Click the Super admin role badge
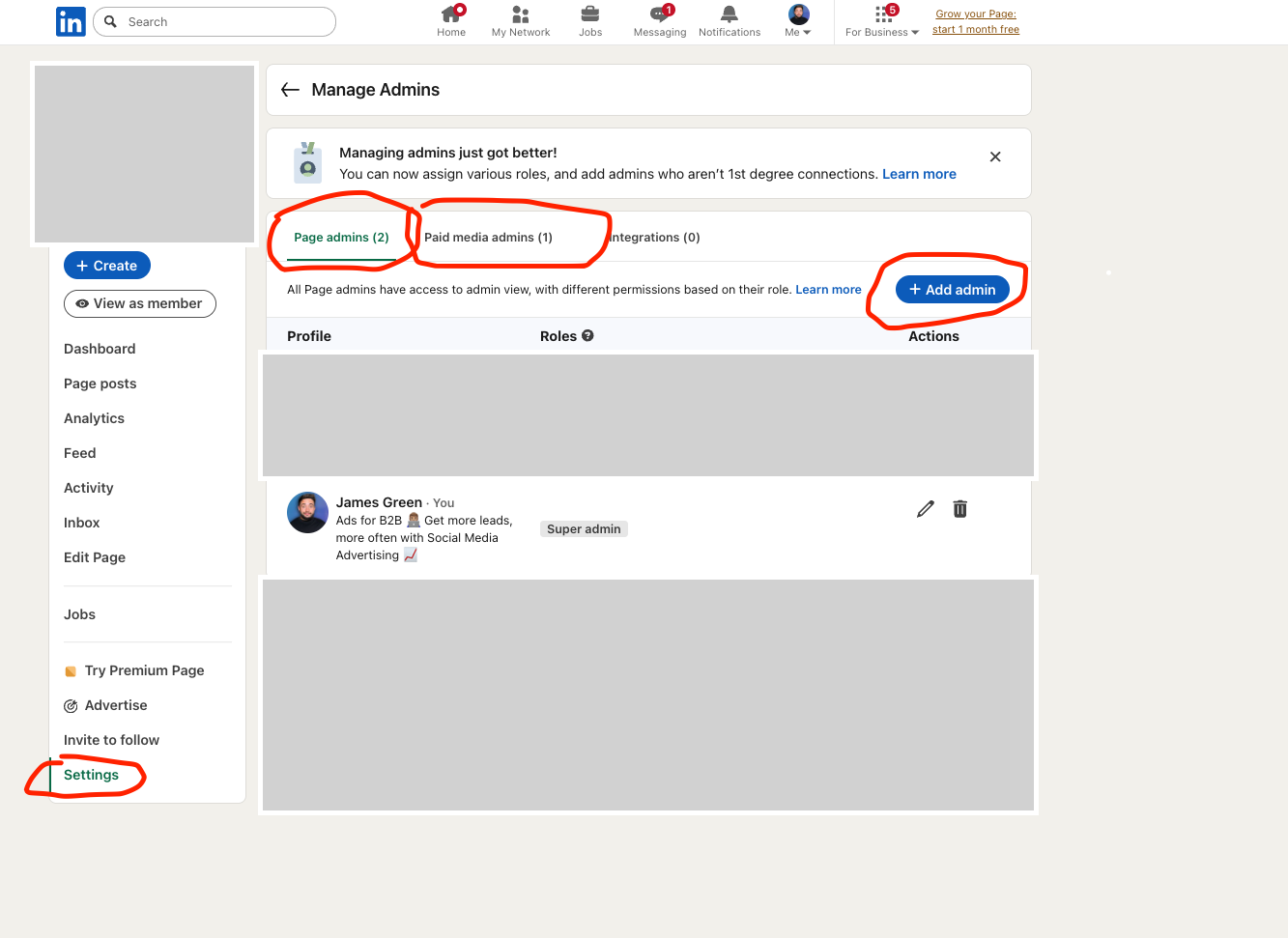This screenshot has height=938, width=1288. (x=584, y=529)
